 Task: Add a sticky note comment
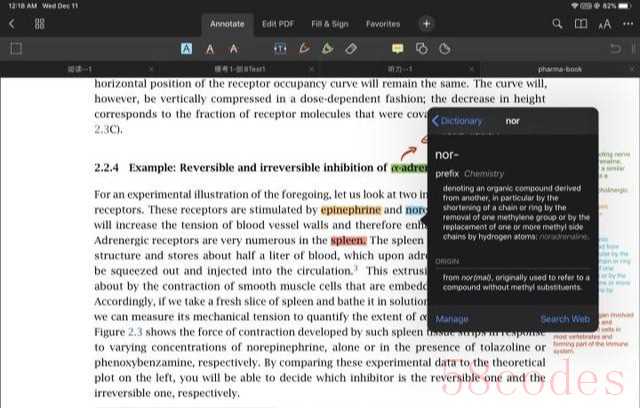[x=398, y=49]
